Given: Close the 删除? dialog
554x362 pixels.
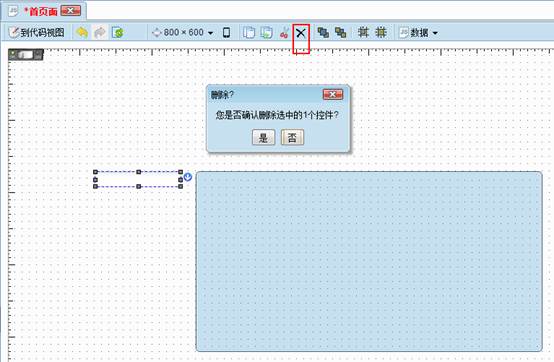Looking at the screenshot, I should pos(333,94).
